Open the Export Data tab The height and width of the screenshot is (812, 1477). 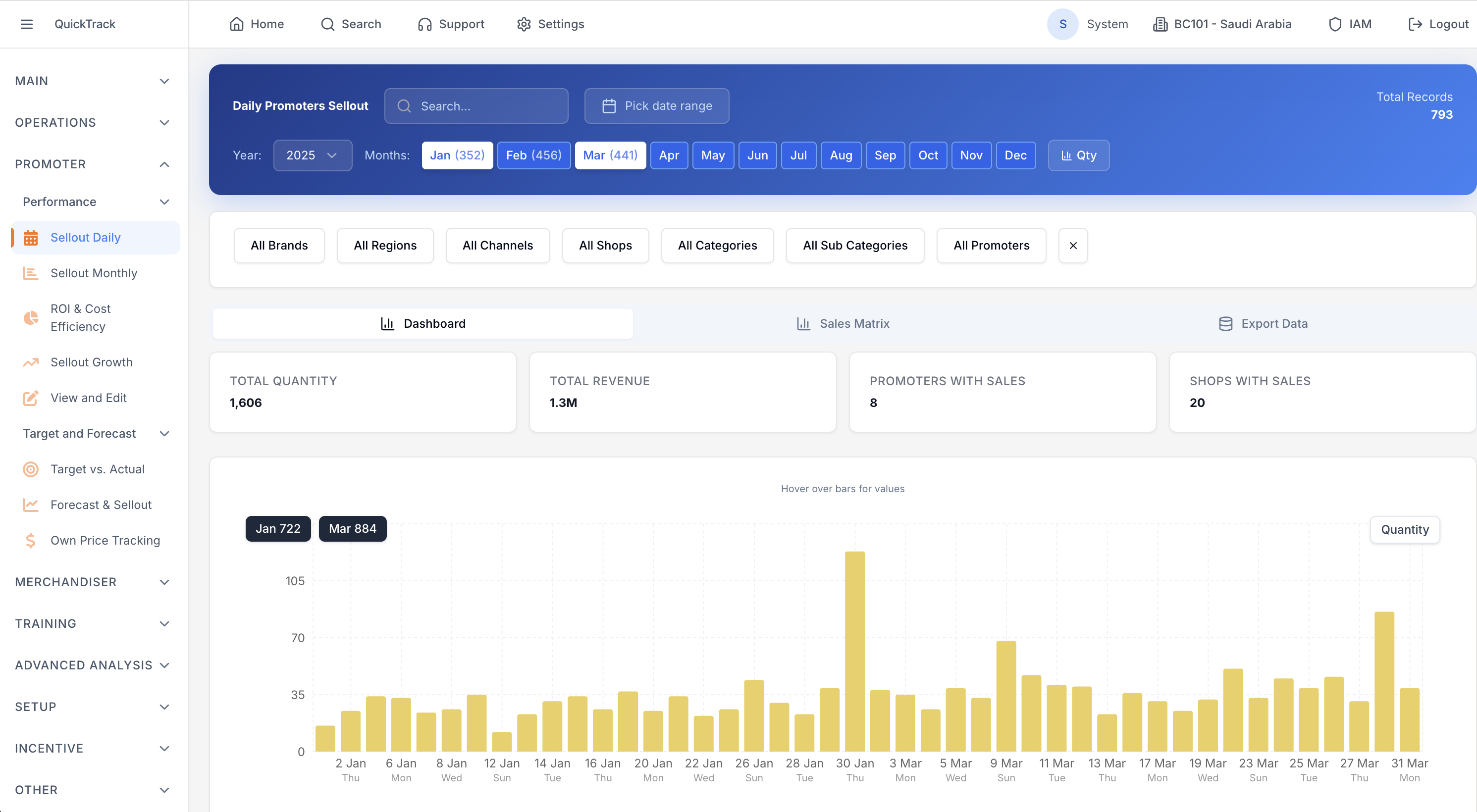(x=1263, y=324)
